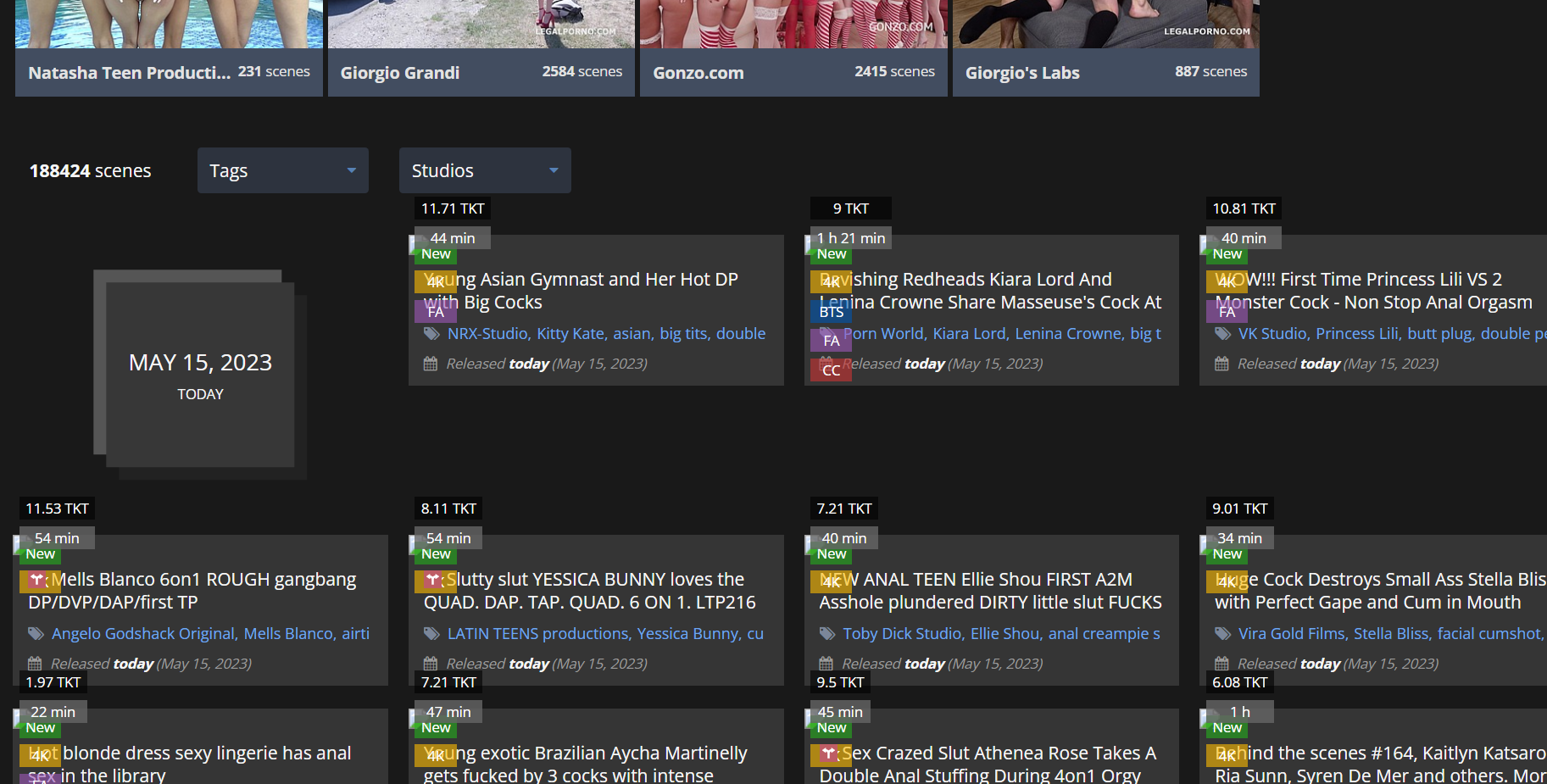The height and width of the screenshot is (784, 1547).
Task: Click the 11.71 TKT price label
Action: click(453, 209)
